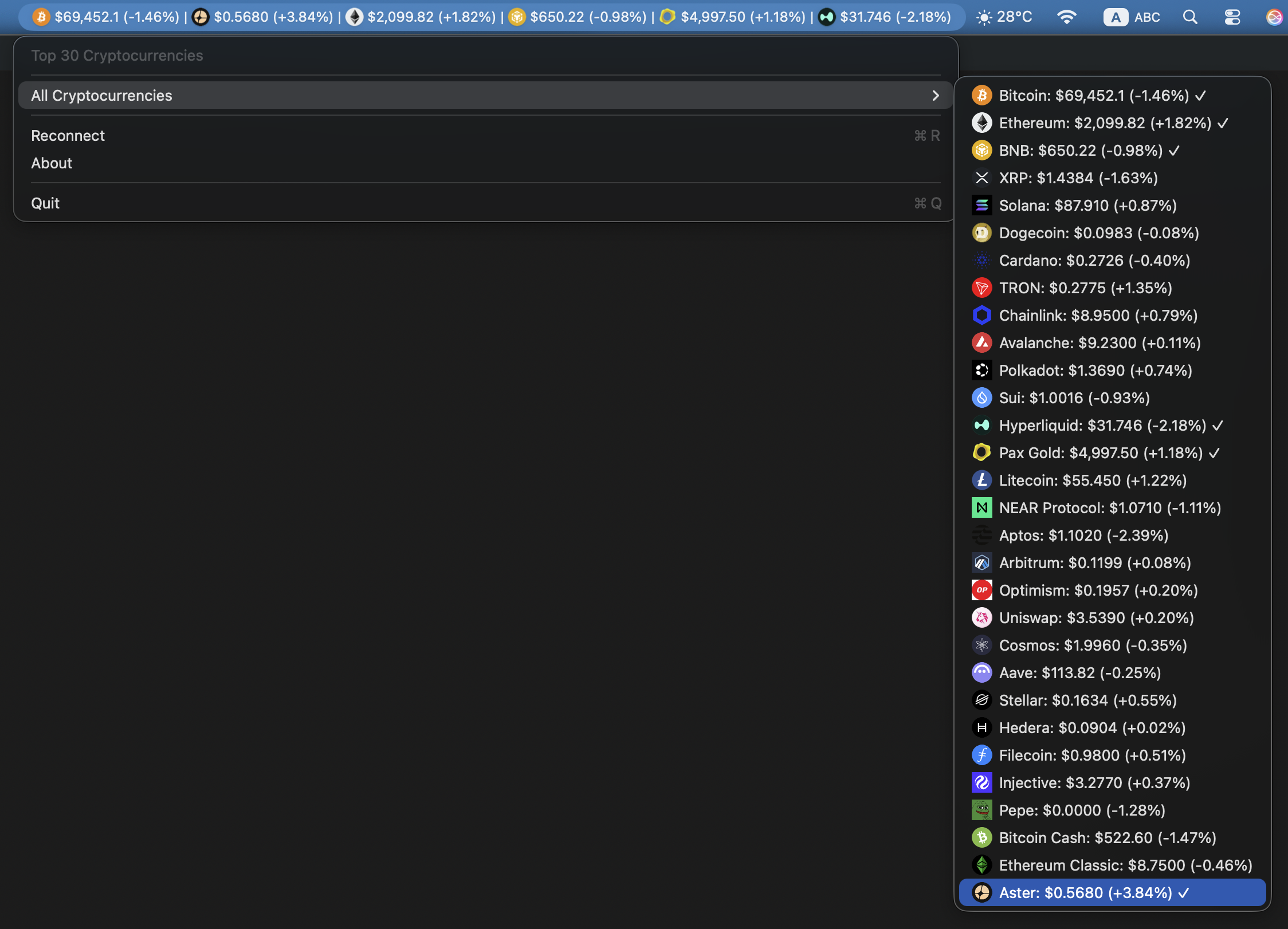Click the 28°C weather display
The height and width of the screenshot is (929, 1288).
click(x=1003, y=17)
